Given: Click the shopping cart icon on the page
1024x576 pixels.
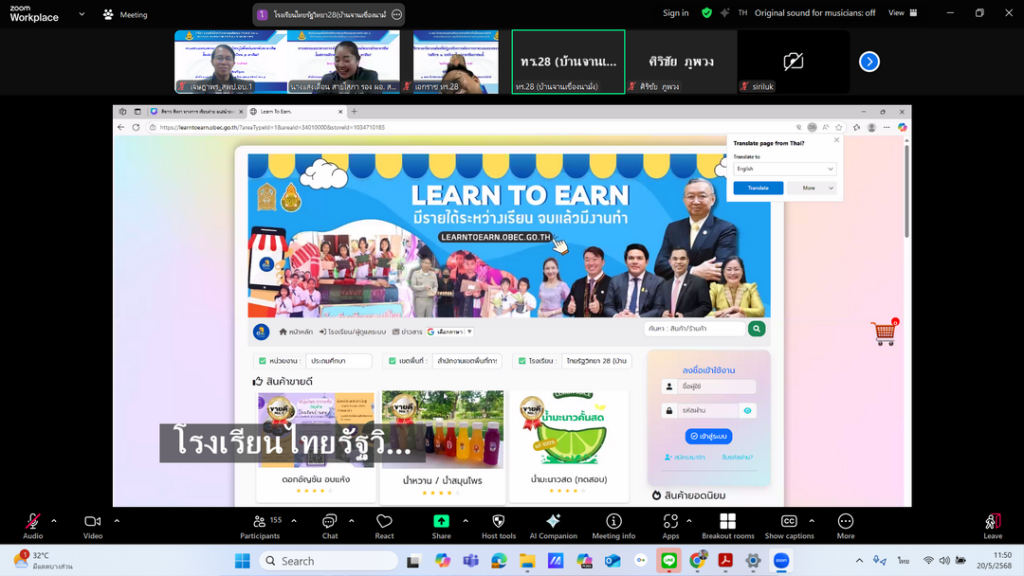Looking at the screenshot, I should (885, 332).
